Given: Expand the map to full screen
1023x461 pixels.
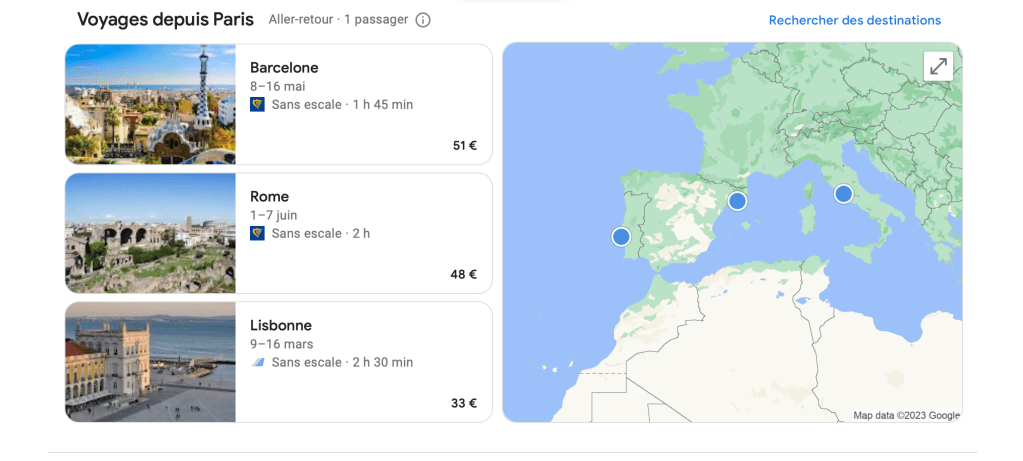Looking at the screenshot, I should (938, 67).
